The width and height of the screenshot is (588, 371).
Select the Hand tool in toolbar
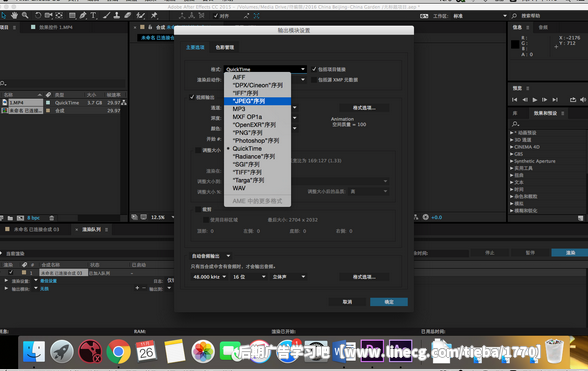[x=15, y=15]
